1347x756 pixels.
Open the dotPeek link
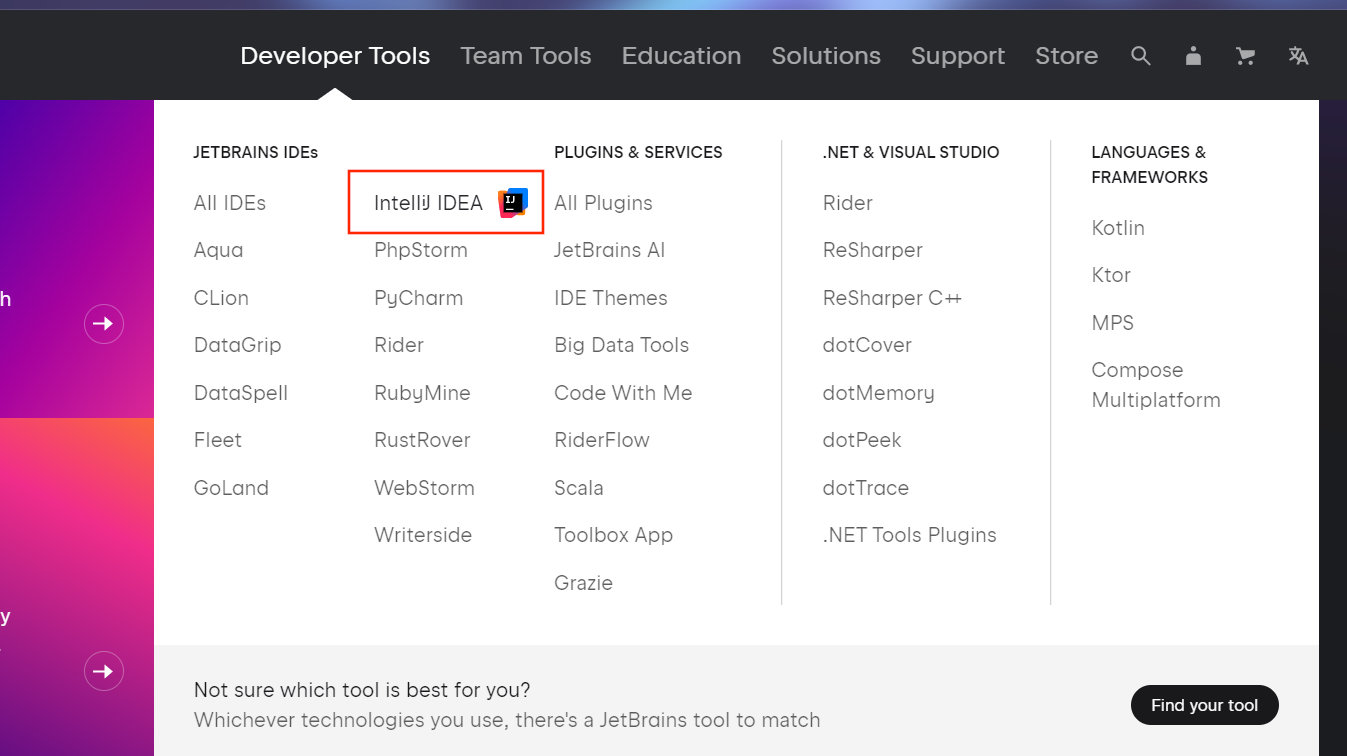coord(862,440)
